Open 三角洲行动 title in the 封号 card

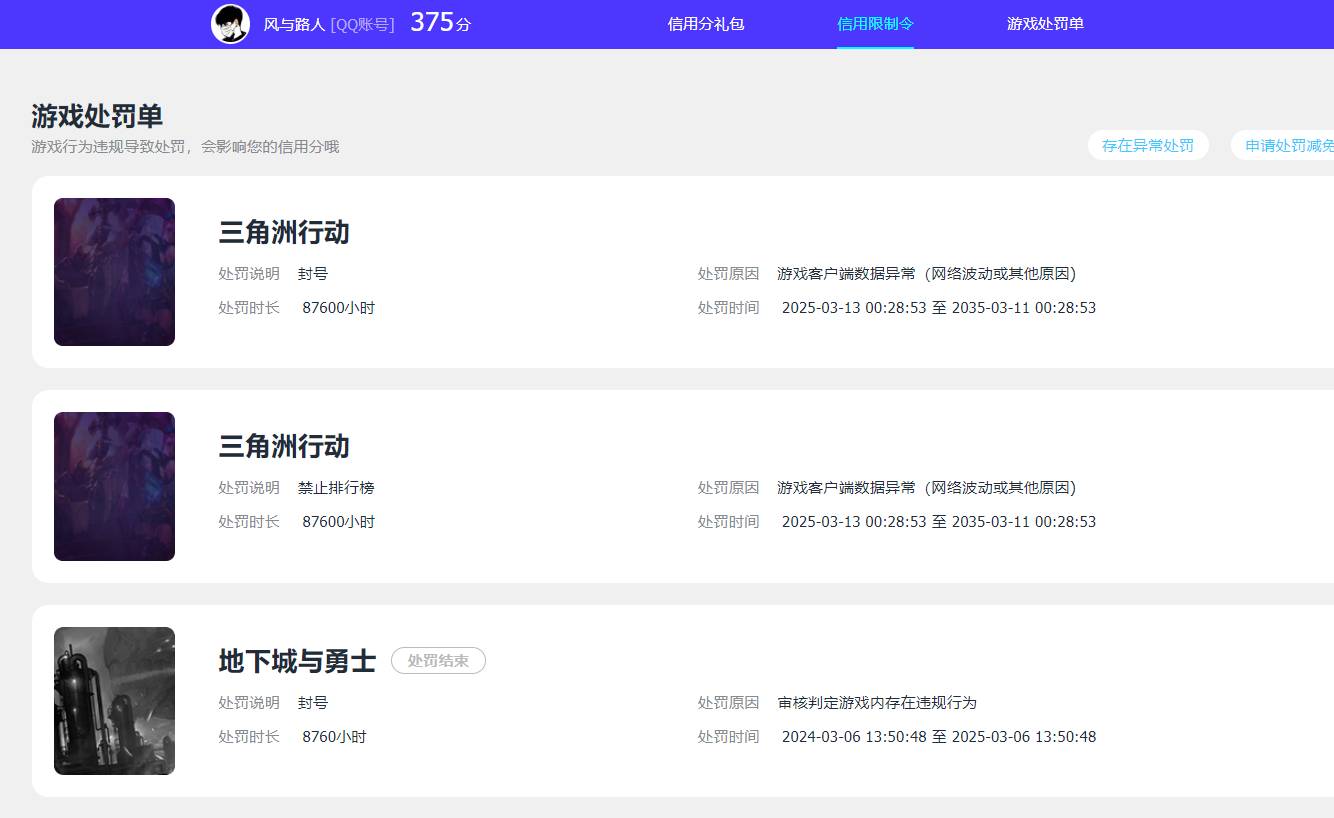[x=284, y=232]
